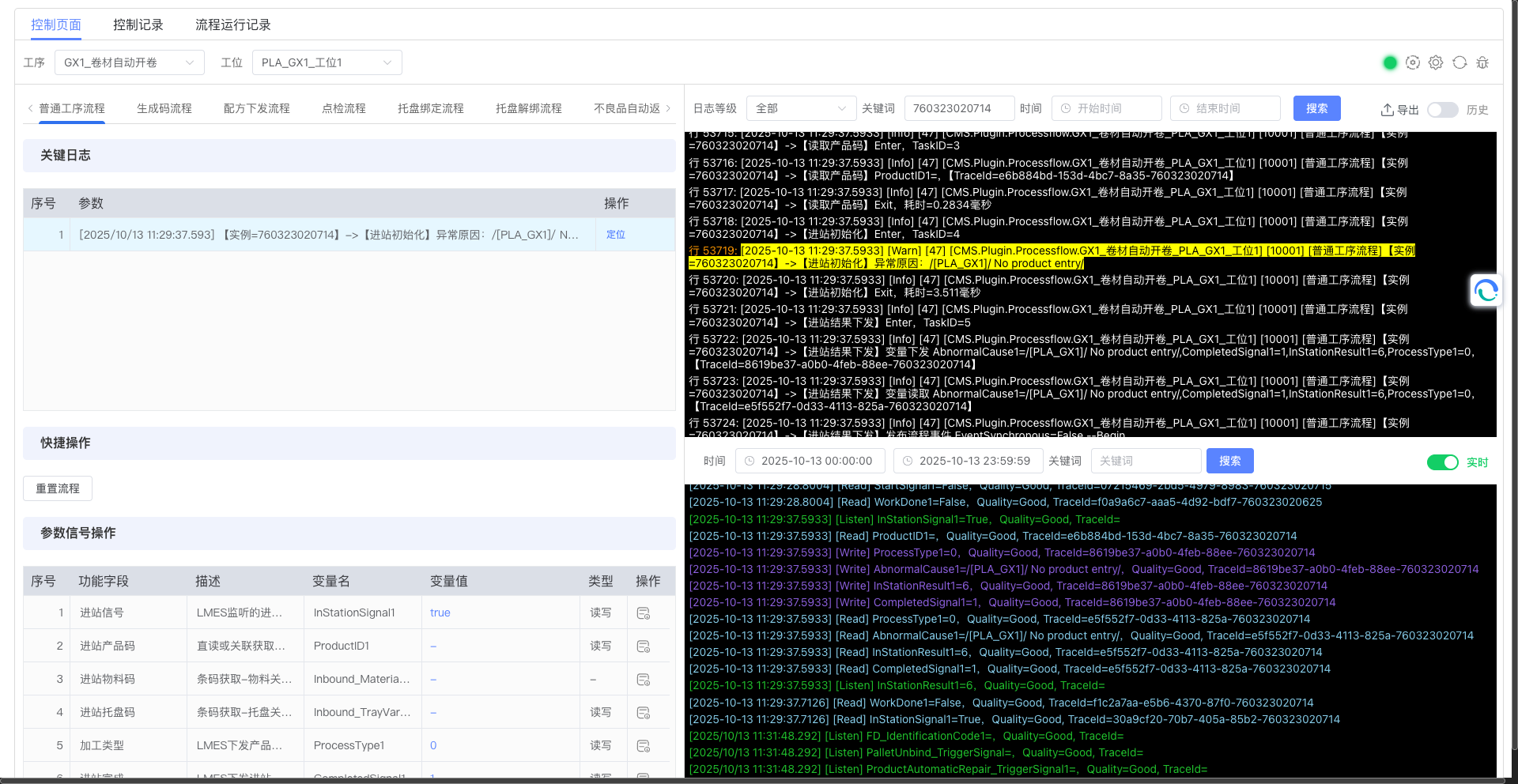Click the operation icon in 进站产品码 row
This screenshot has width=1518, height=784.
click(x=644, y=646)
